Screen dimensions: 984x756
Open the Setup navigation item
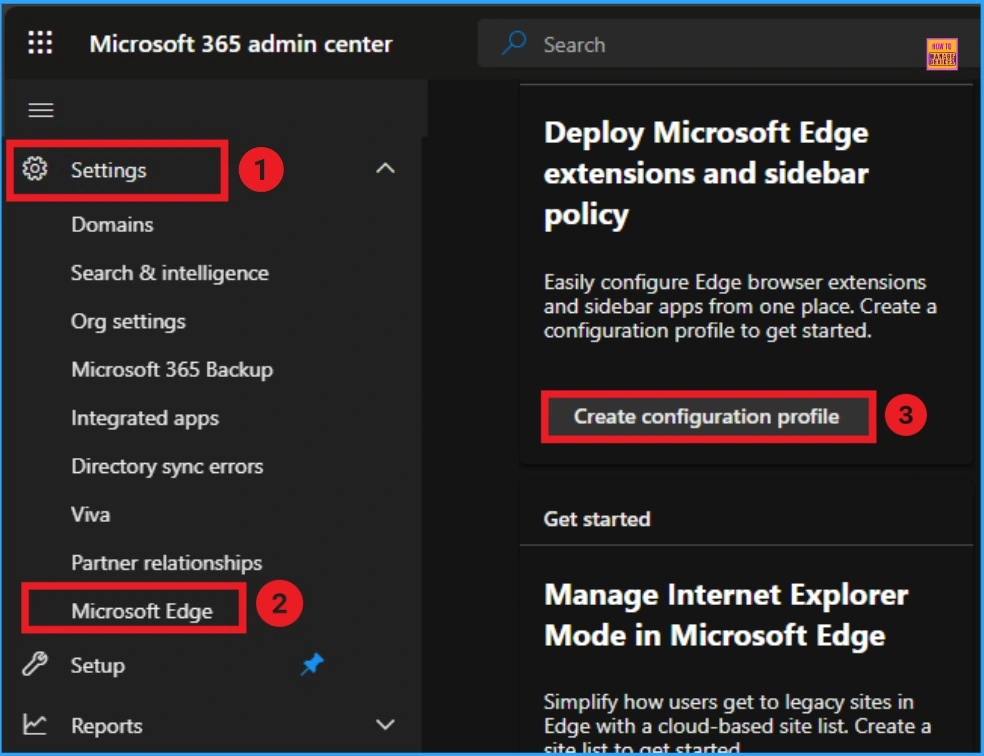[x=98, y=665]
